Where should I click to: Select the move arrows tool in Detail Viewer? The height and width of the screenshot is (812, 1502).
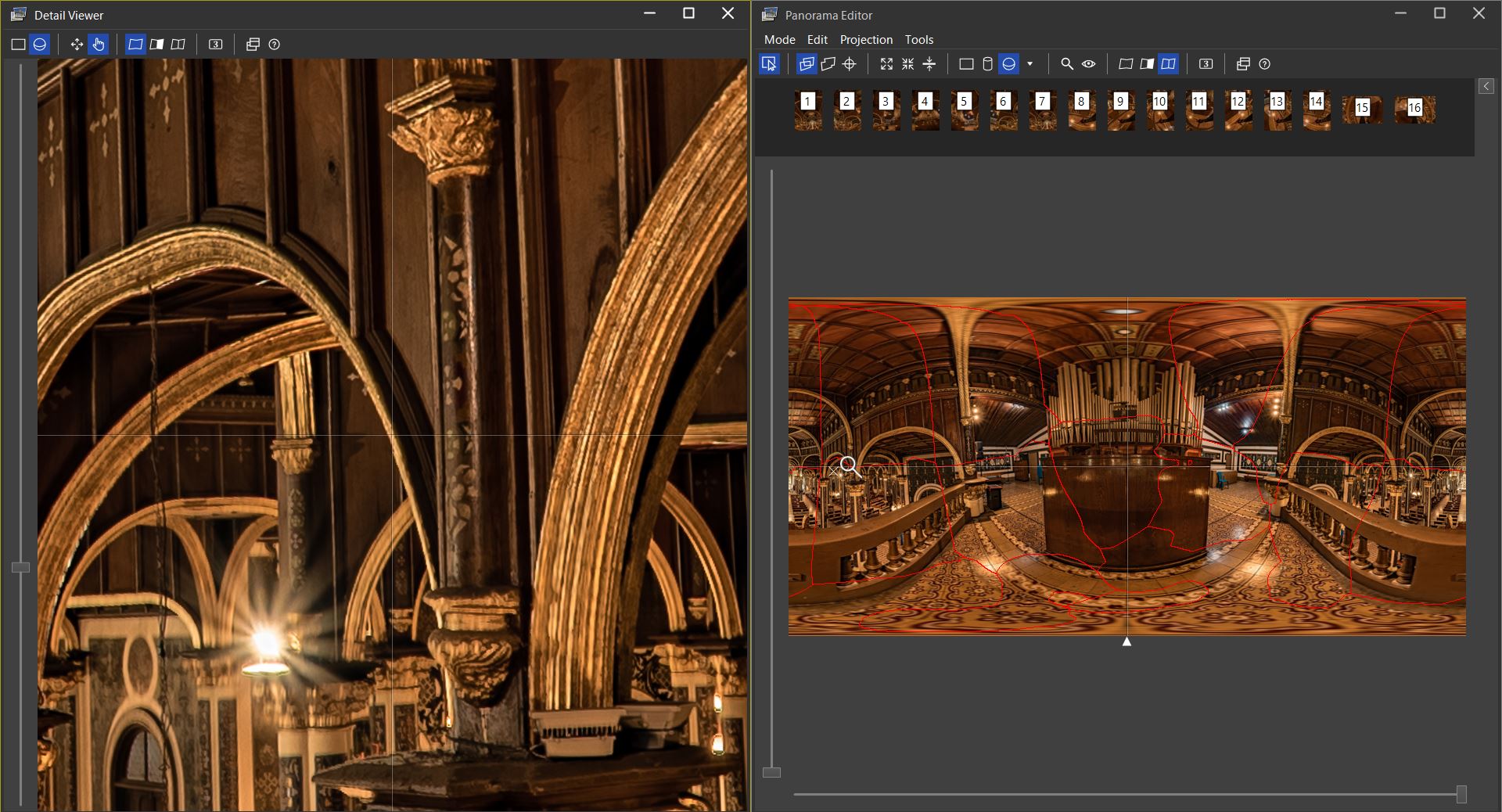pos(77,45)
